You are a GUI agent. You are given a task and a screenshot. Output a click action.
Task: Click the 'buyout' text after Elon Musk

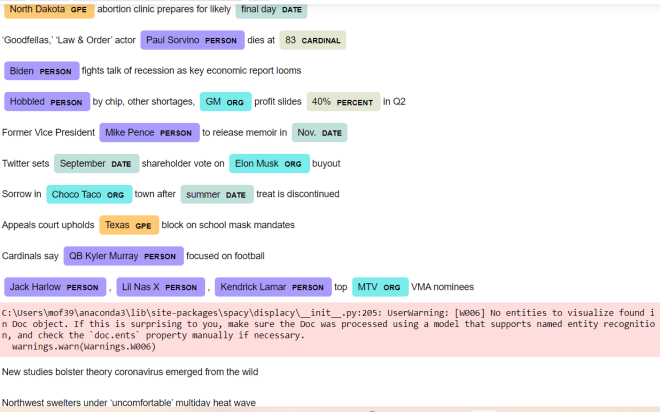[326, 163]
